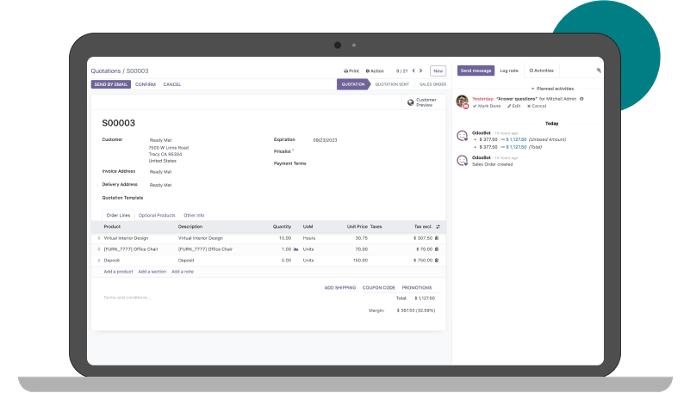The width and height of the screenshot is (690, 393).
Task: Go to next record arrow
Action: [421, 70]
